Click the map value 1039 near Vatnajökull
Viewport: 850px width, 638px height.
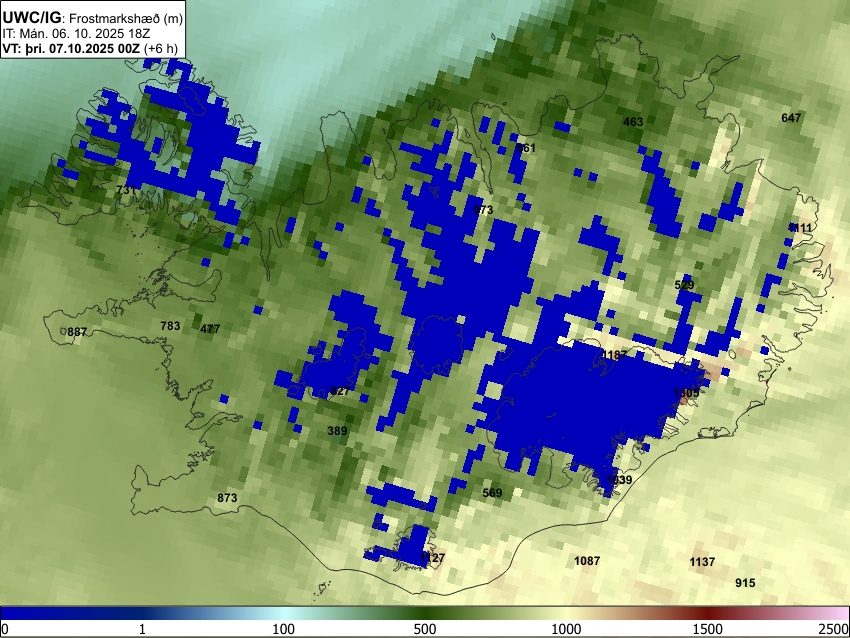click(619, 480)
